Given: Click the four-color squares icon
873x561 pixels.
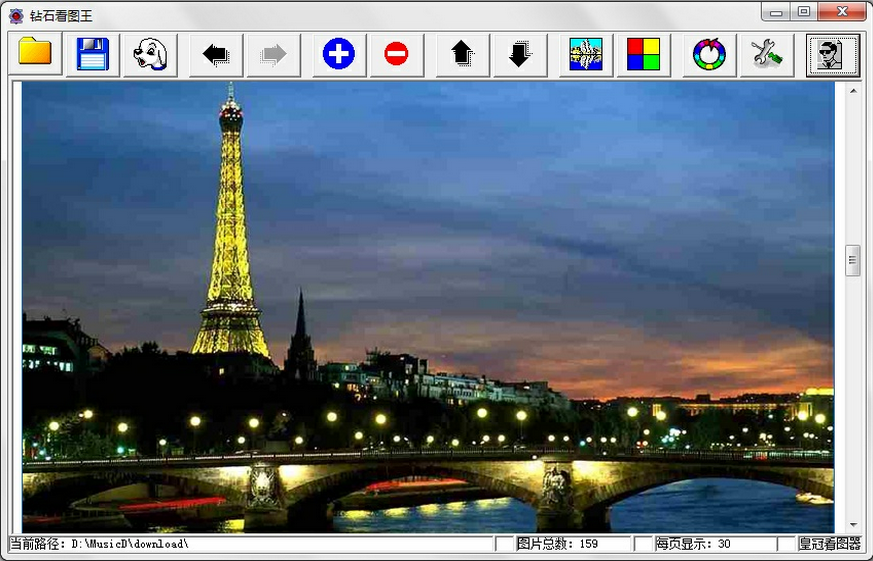Looking at the screenshot, I should (x=643, y=54).
